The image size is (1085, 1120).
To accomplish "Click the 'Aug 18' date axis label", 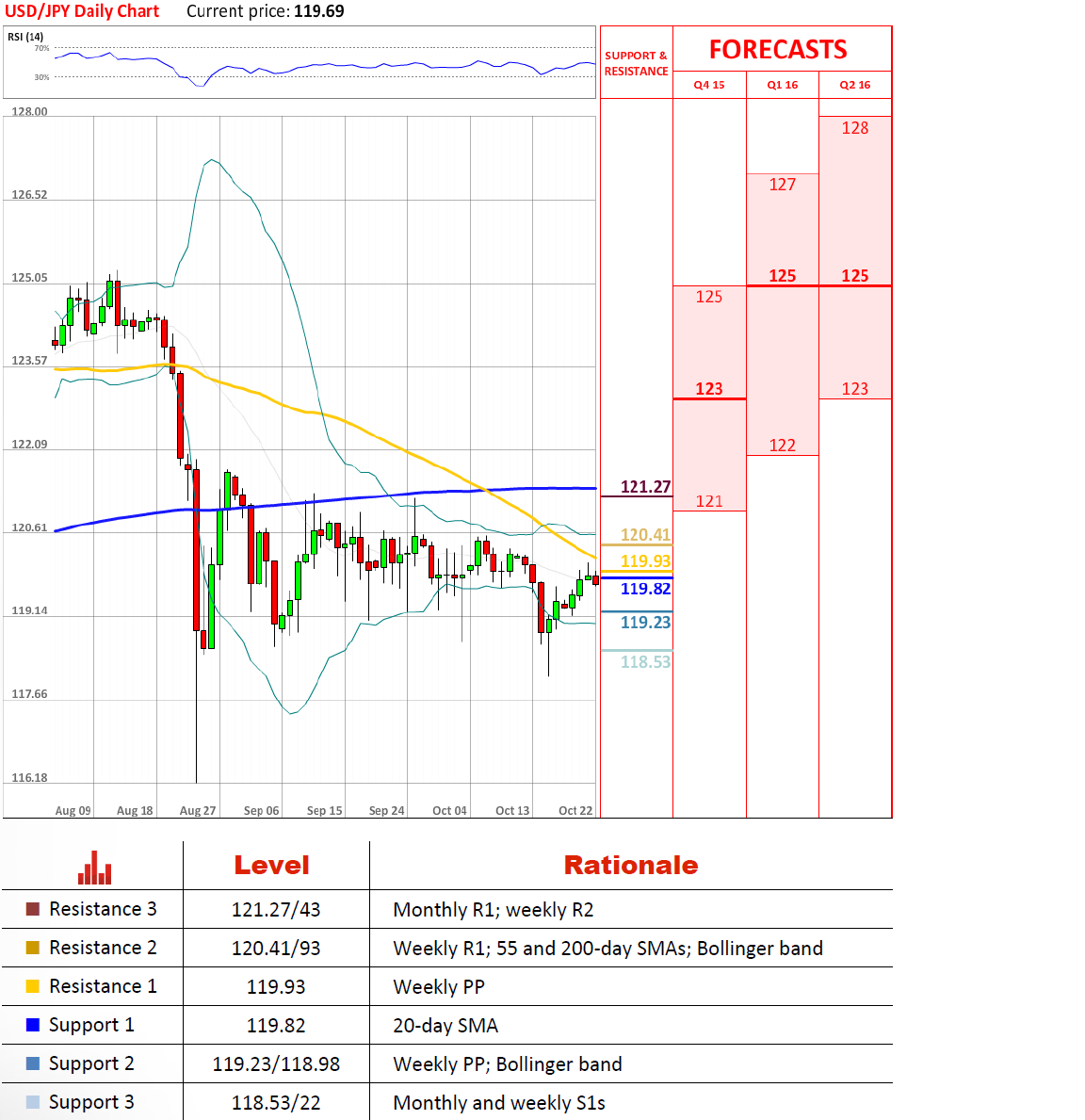I will [x=135, y=811].
